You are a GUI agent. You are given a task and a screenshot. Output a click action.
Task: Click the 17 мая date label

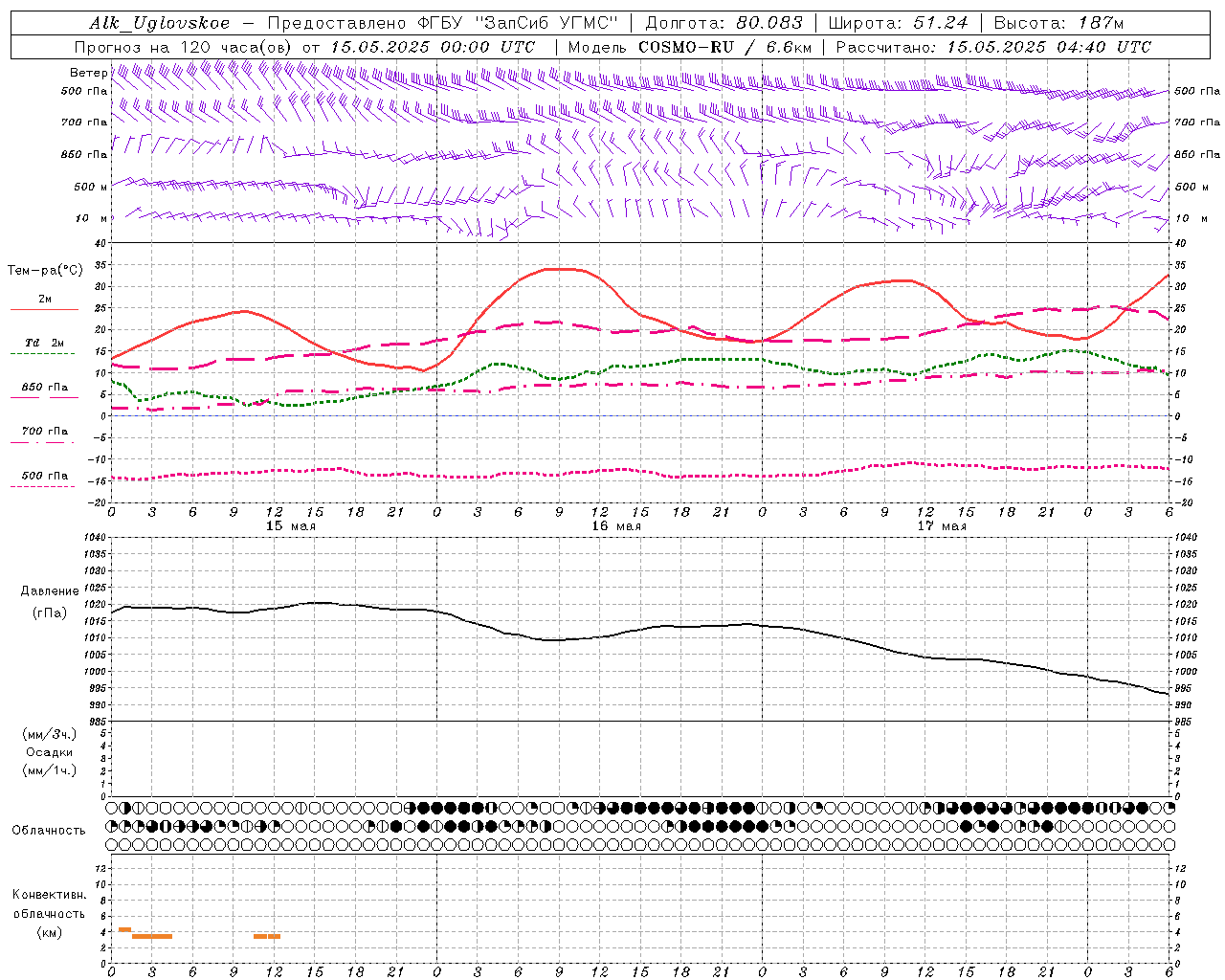tap(941, 526)
